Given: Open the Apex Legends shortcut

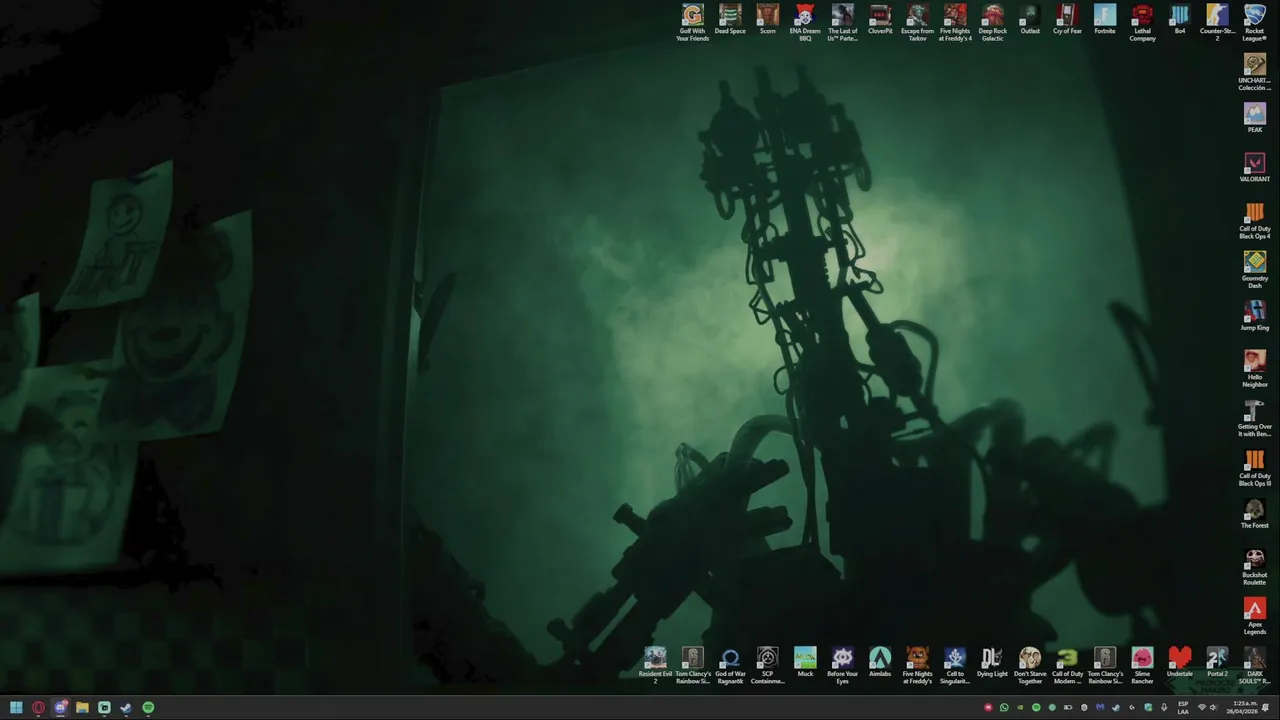Looking at the screenshot, I should 1255,617.
